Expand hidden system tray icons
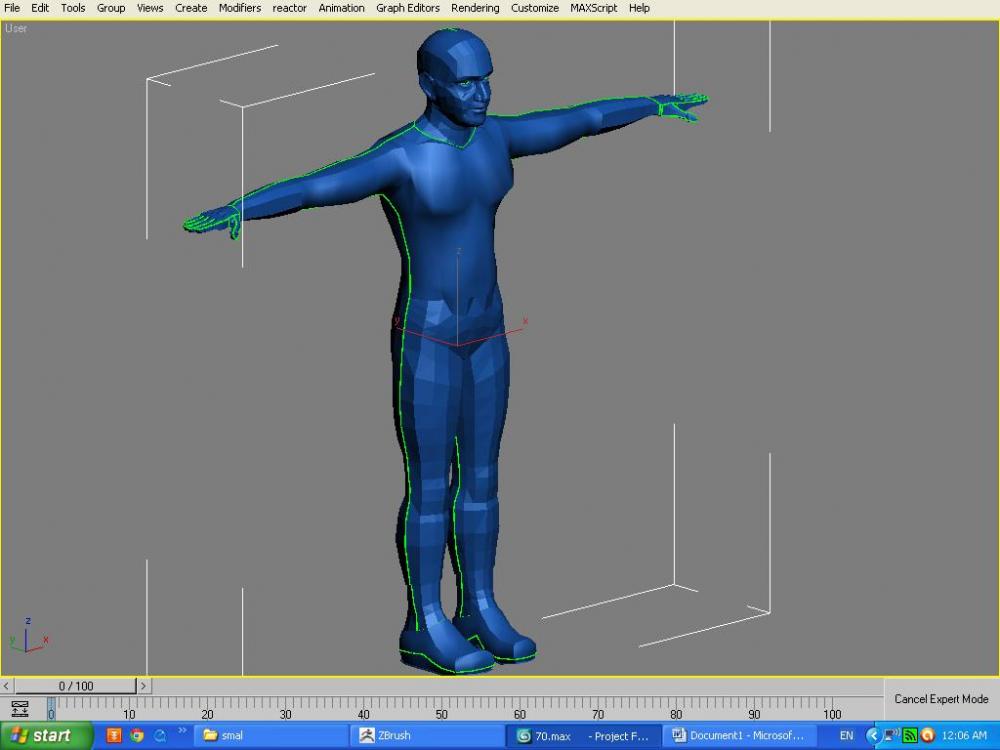The height and width of the screenshot is (750, 1000). coord(873,735)
